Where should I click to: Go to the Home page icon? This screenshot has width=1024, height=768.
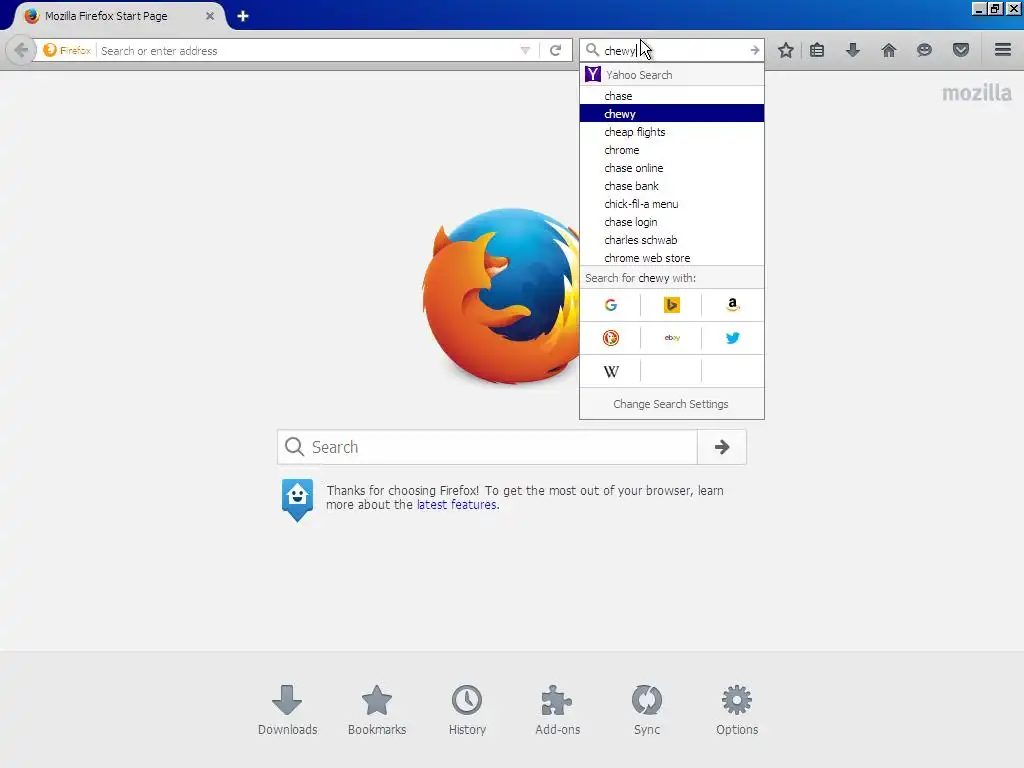(889, 50)
